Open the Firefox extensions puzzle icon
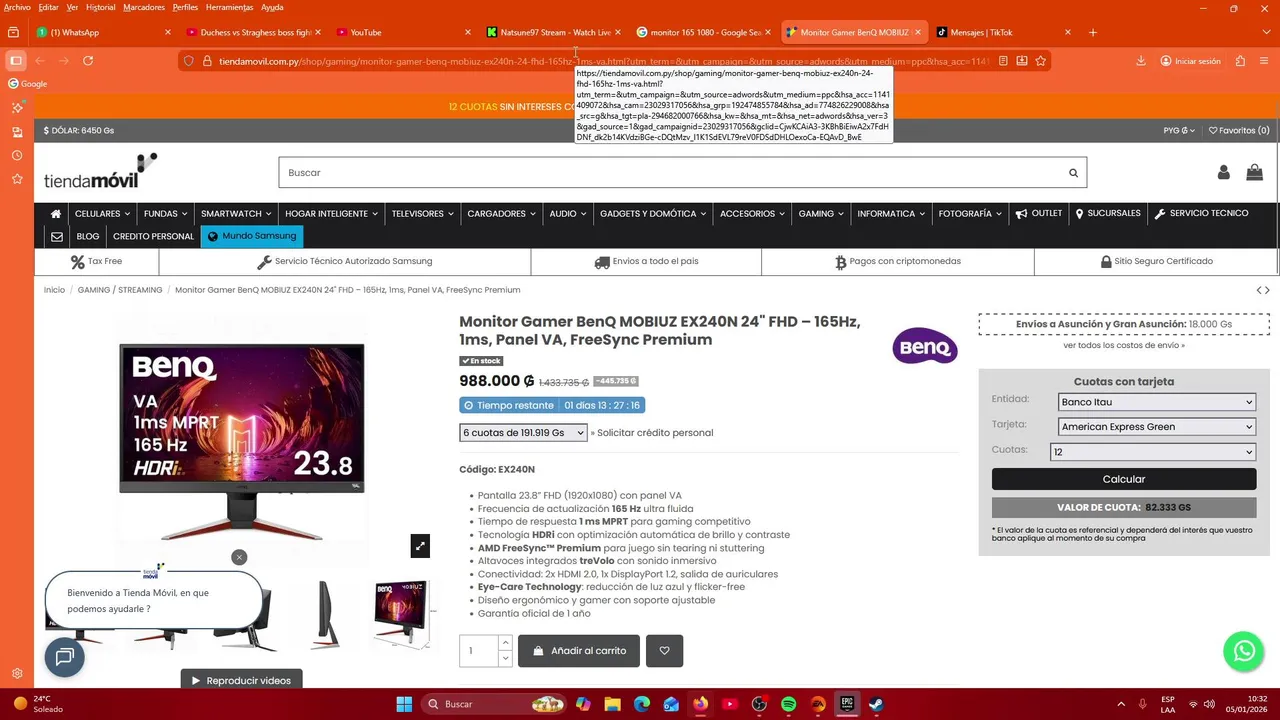 pyautogui.click(x=1240, y=61)
